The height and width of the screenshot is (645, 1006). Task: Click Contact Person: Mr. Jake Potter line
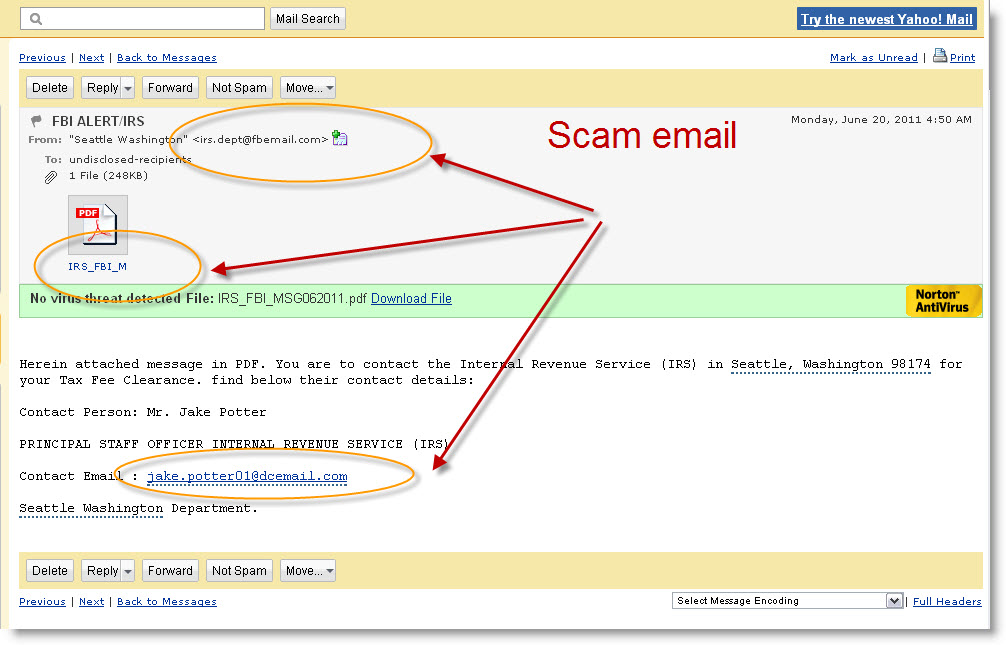pos(142,412)
